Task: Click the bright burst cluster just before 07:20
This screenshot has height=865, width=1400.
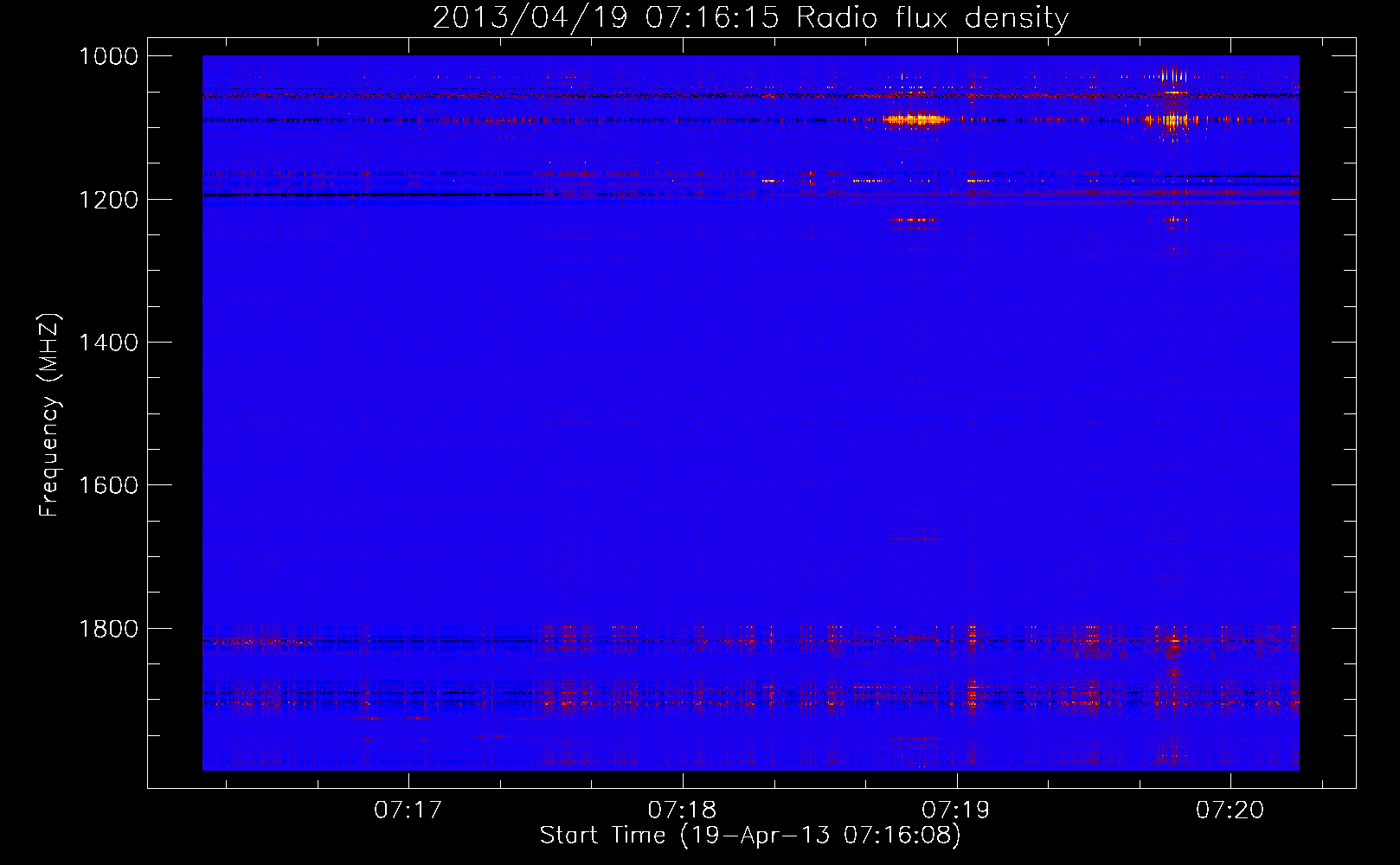Action: tap(1172, 119)
